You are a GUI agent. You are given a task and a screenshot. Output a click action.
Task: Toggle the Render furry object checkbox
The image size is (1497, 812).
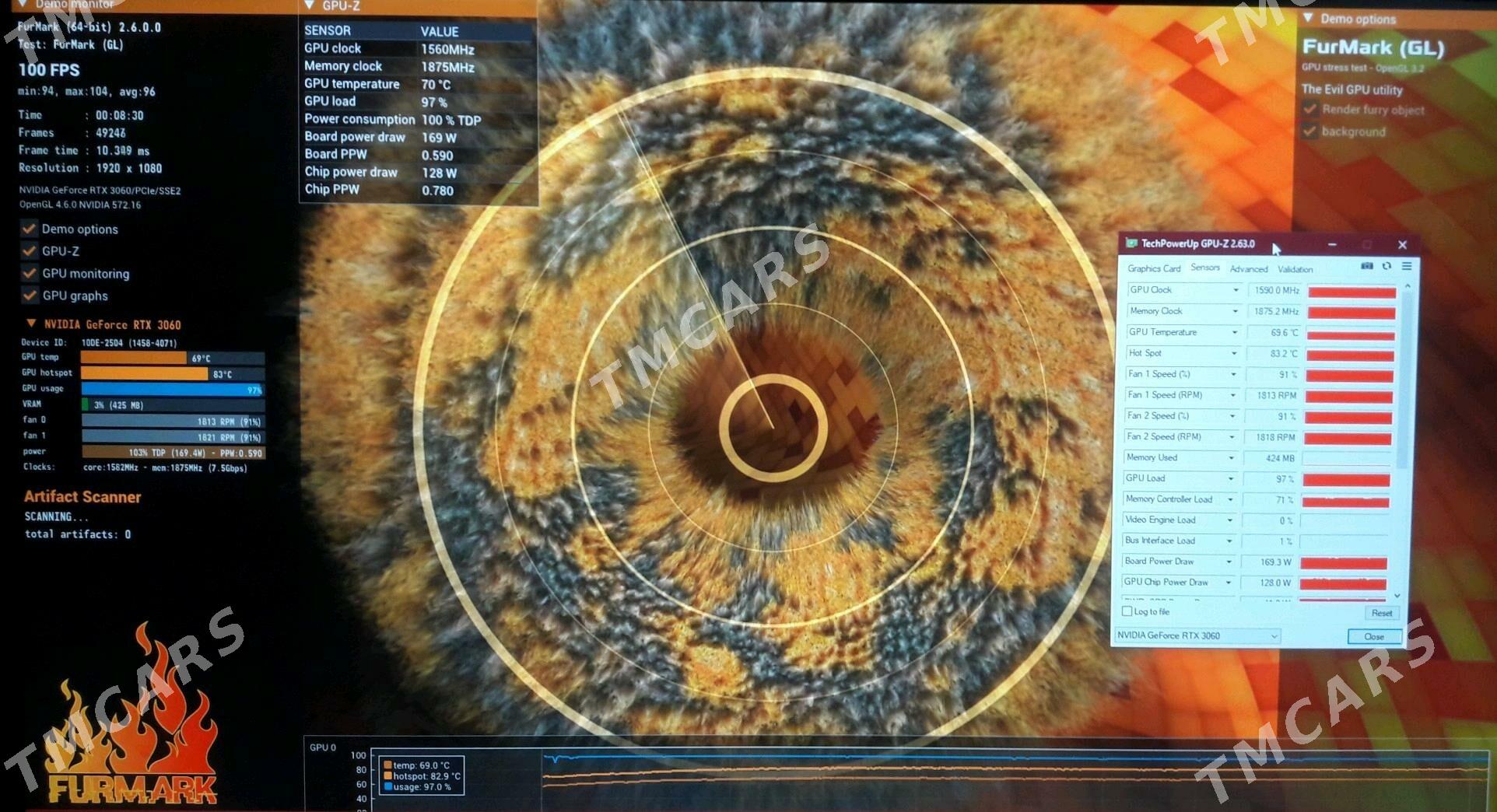coord(1310,109)
